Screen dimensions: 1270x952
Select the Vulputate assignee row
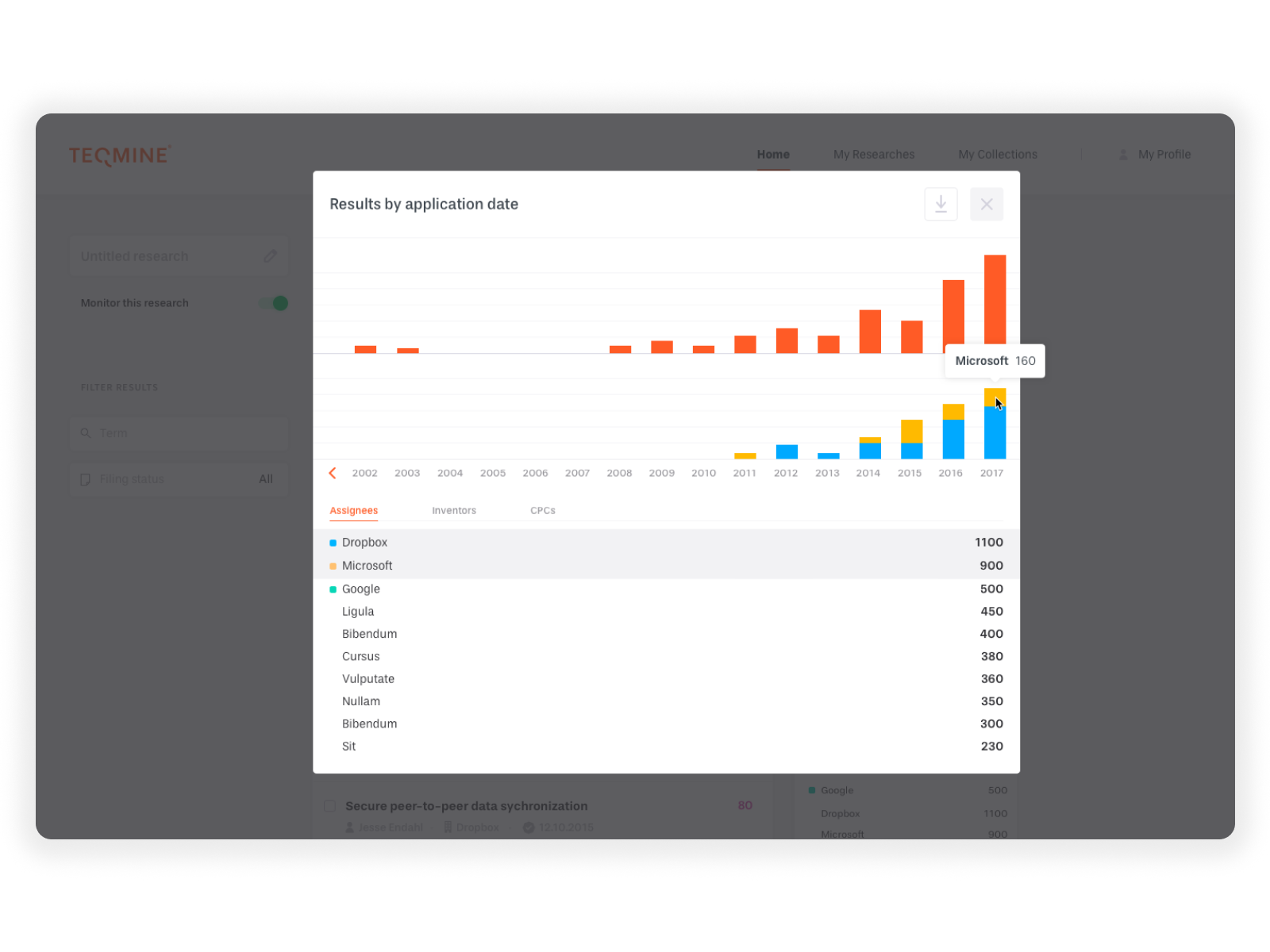pos(666,679)
